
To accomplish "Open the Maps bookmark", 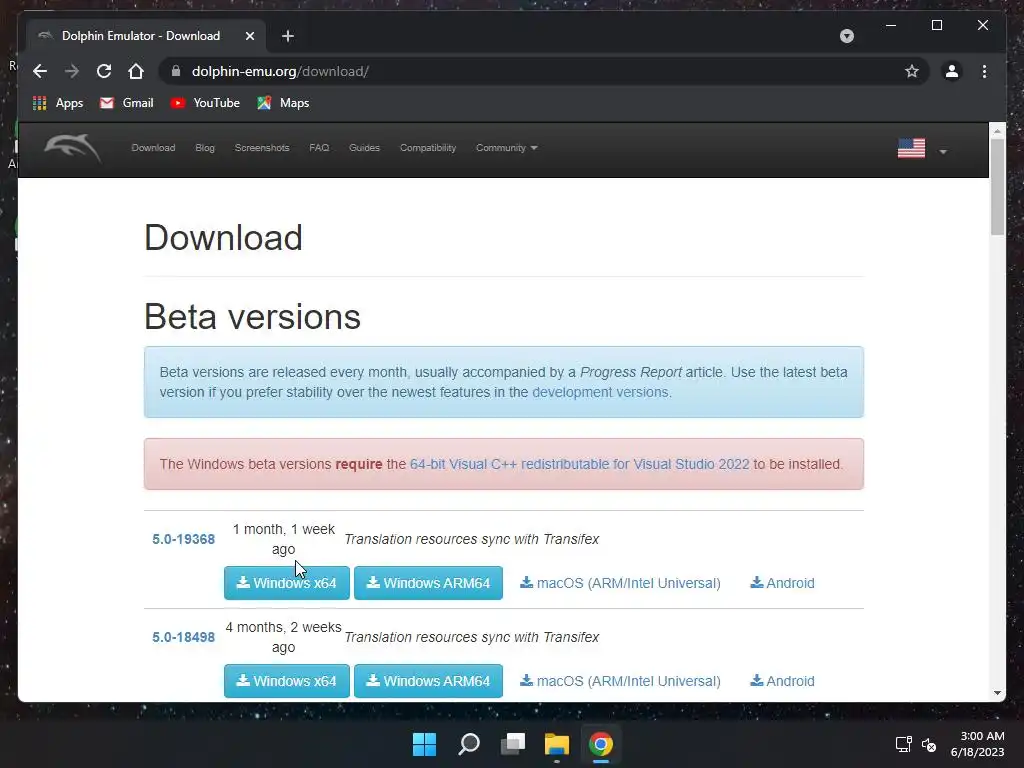I will coord(283,103).
